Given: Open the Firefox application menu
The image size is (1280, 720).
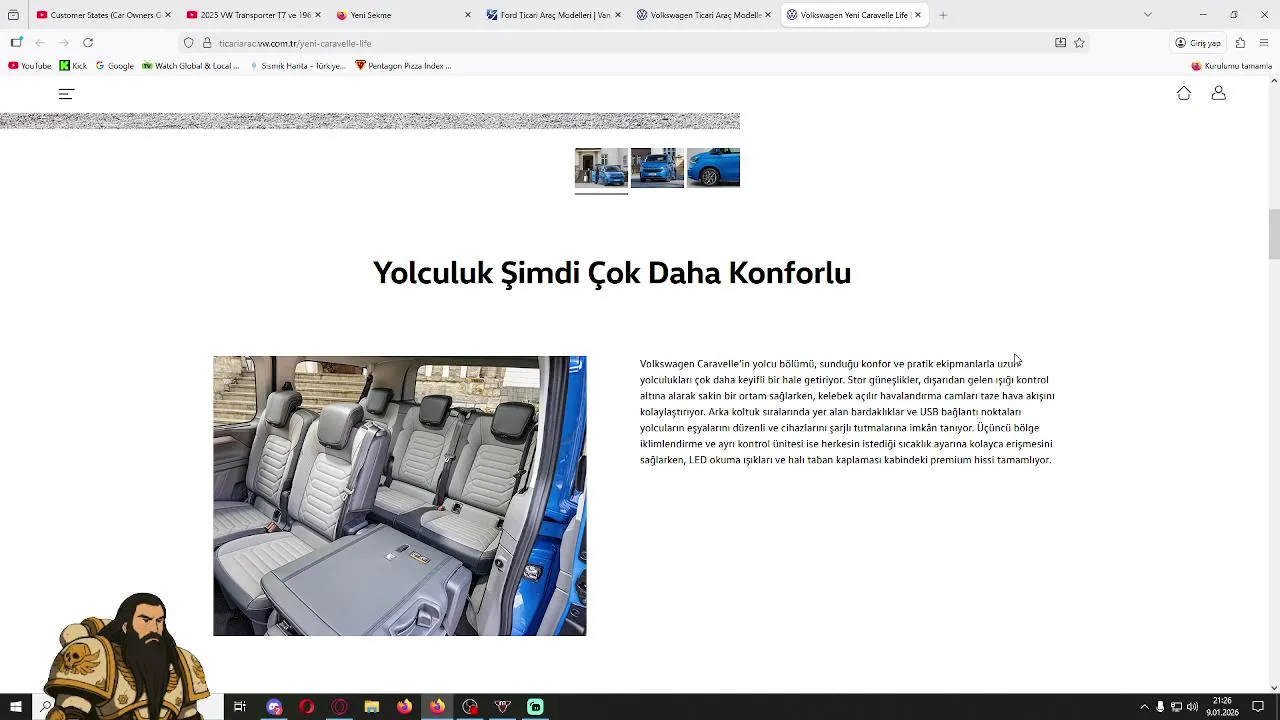Looking at the screenshot, I should tap(1264, 43).
